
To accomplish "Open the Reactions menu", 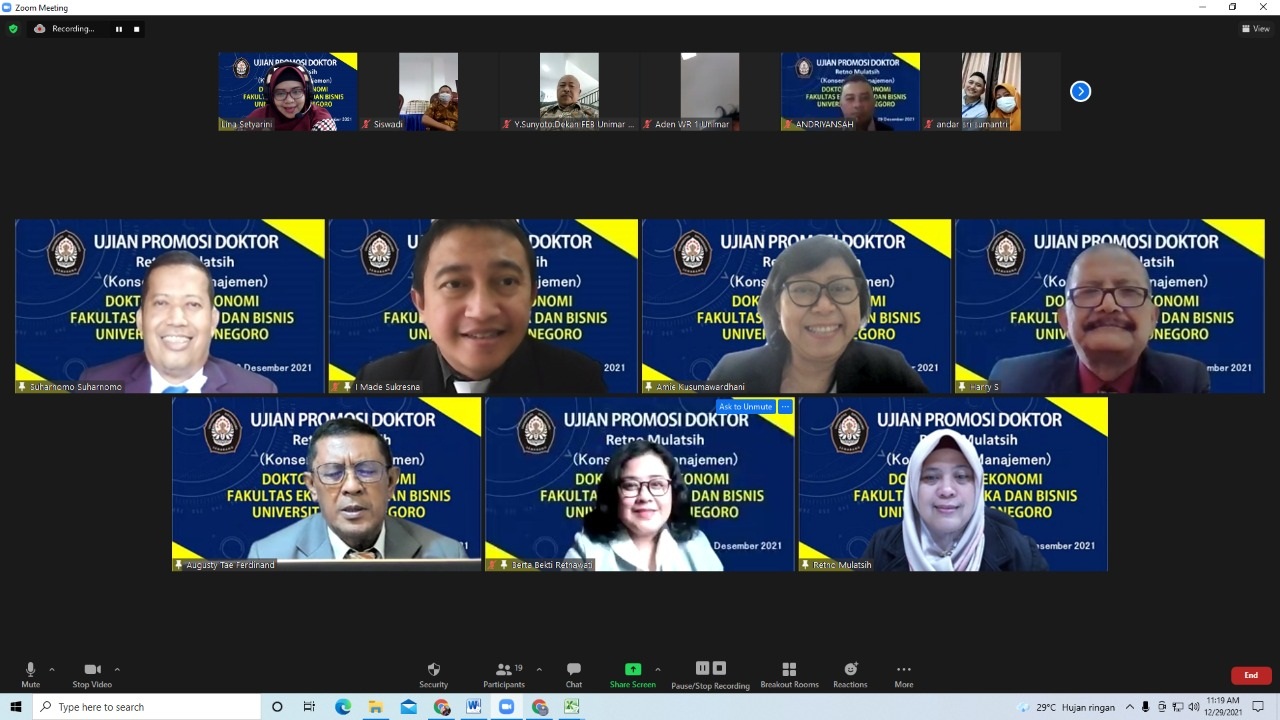I will pos(850,674).
